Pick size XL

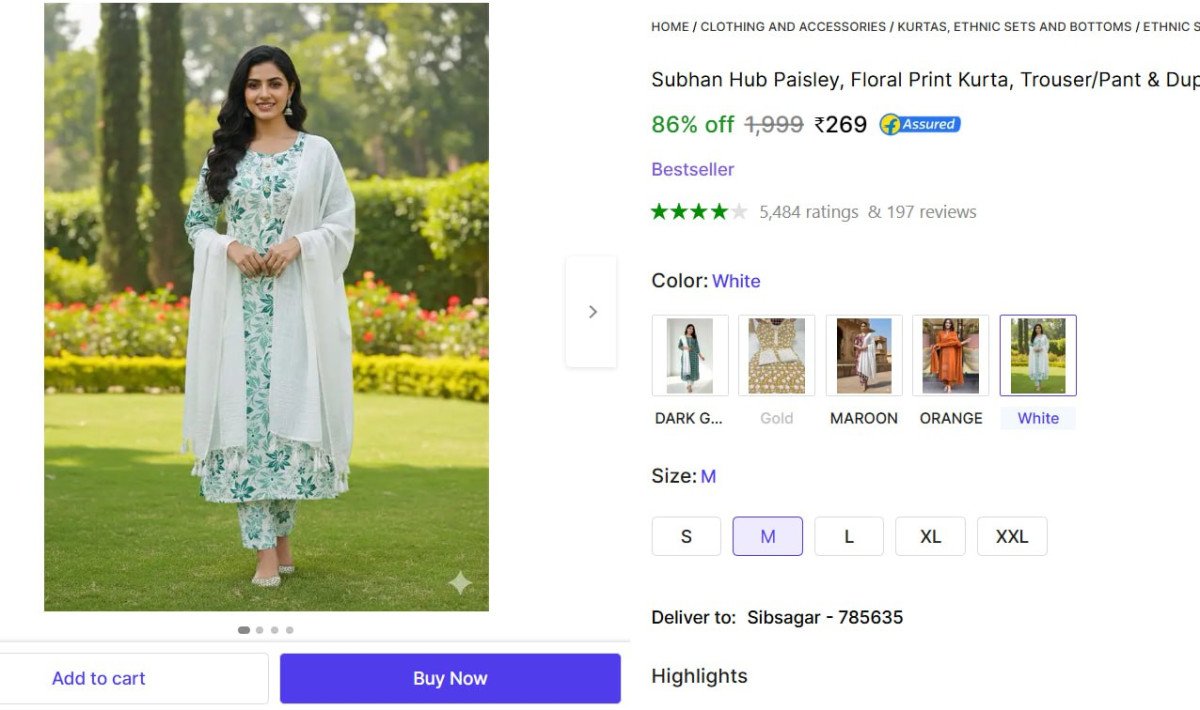pyautogui.click(x=930, y=537)
